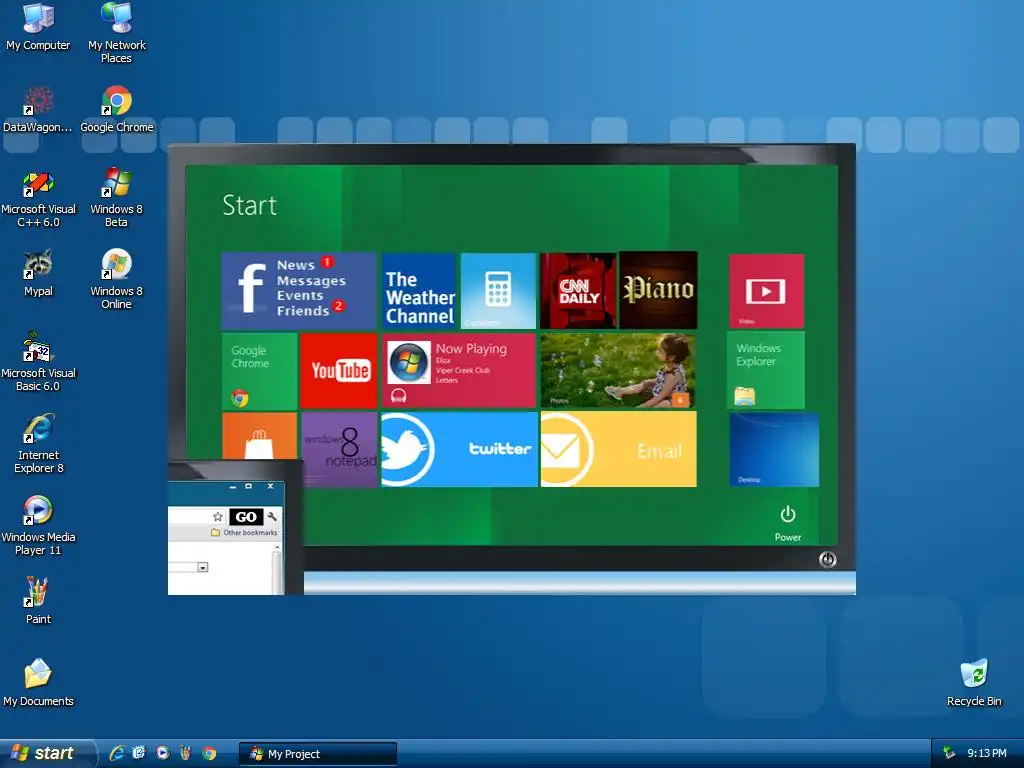The image size is (1024, 768).
Task: Open the Now Playing music tile
Action: tap(458, 371)
